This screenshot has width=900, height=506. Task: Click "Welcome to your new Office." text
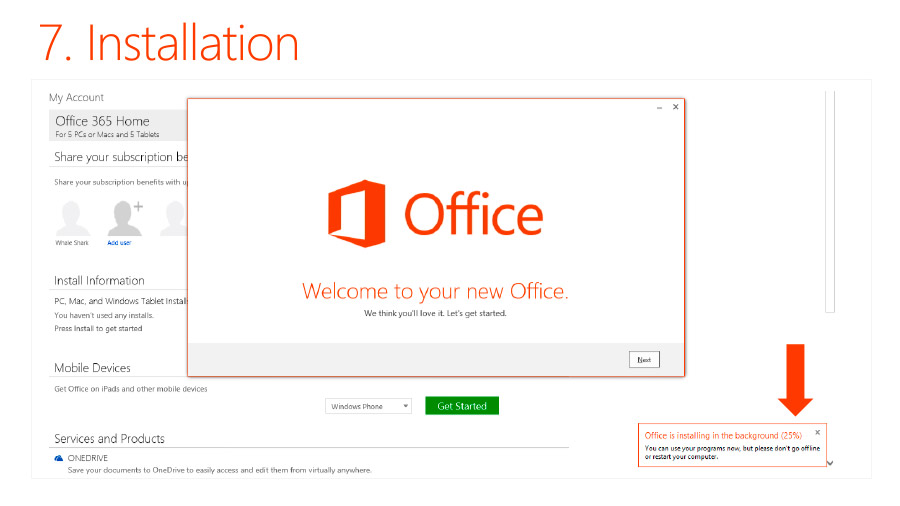(435, 291)
